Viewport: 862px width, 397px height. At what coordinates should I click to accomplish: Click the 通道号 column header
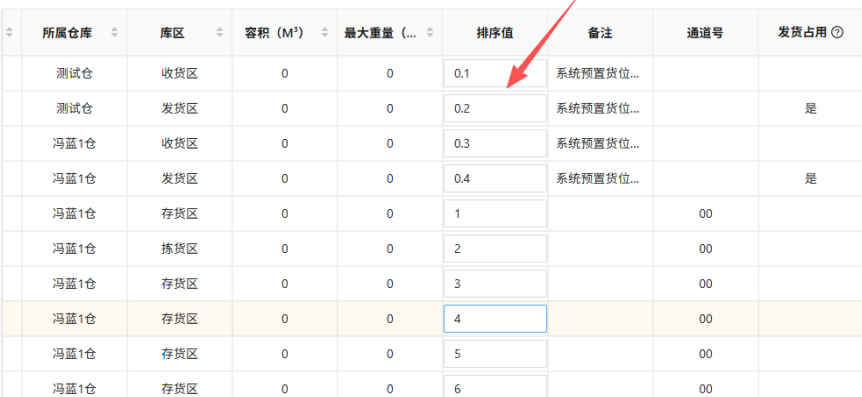pyautogui.click(x=705, y=33)
